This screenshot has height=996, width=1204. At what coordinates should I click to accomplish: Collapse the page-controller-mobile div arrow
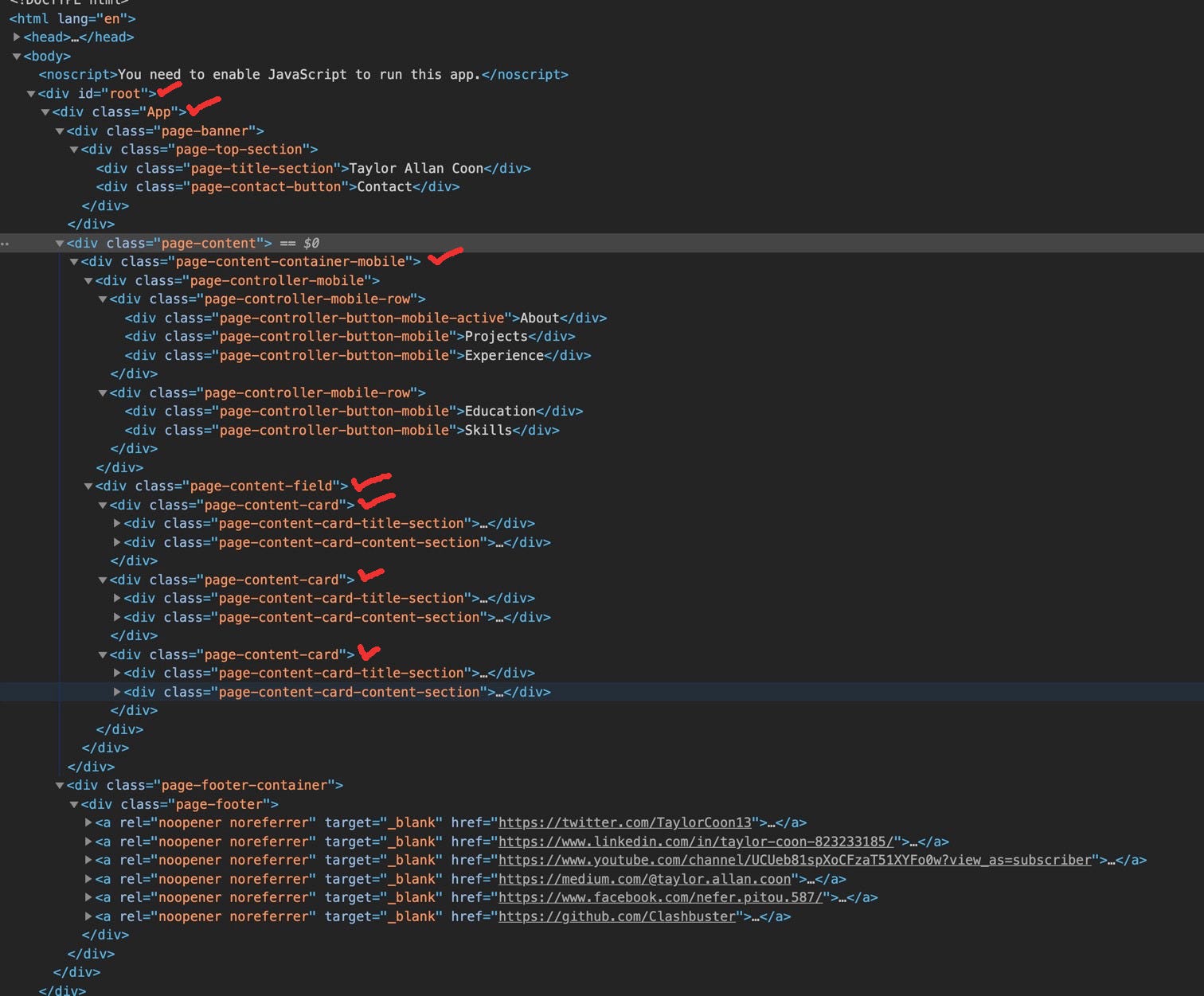click(x=88, y=280)
